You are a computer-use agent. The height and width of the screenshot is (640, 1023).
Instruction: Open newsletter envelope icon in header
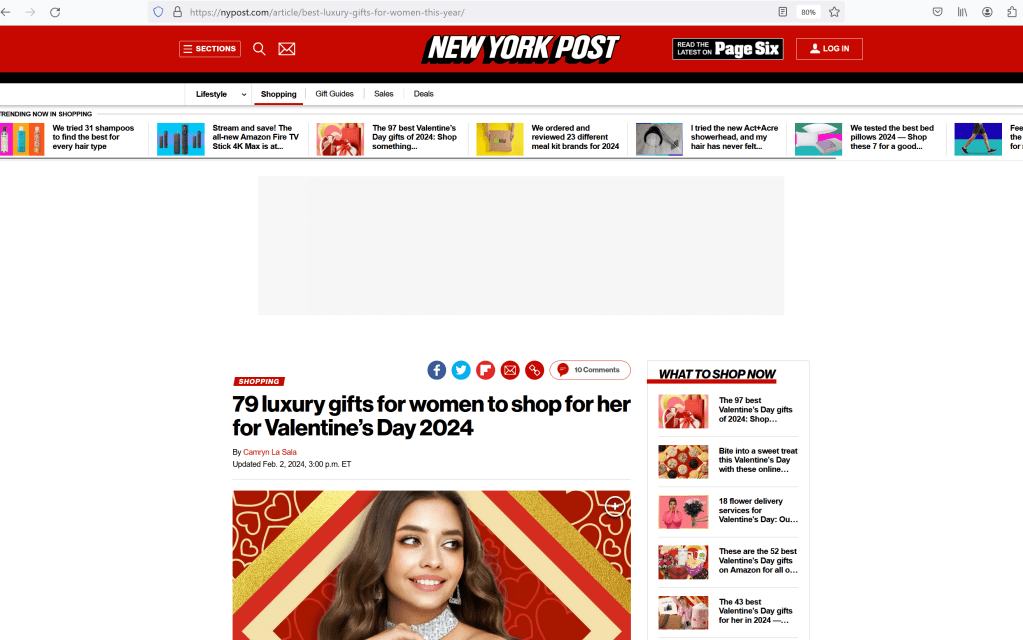pos(286,49)
